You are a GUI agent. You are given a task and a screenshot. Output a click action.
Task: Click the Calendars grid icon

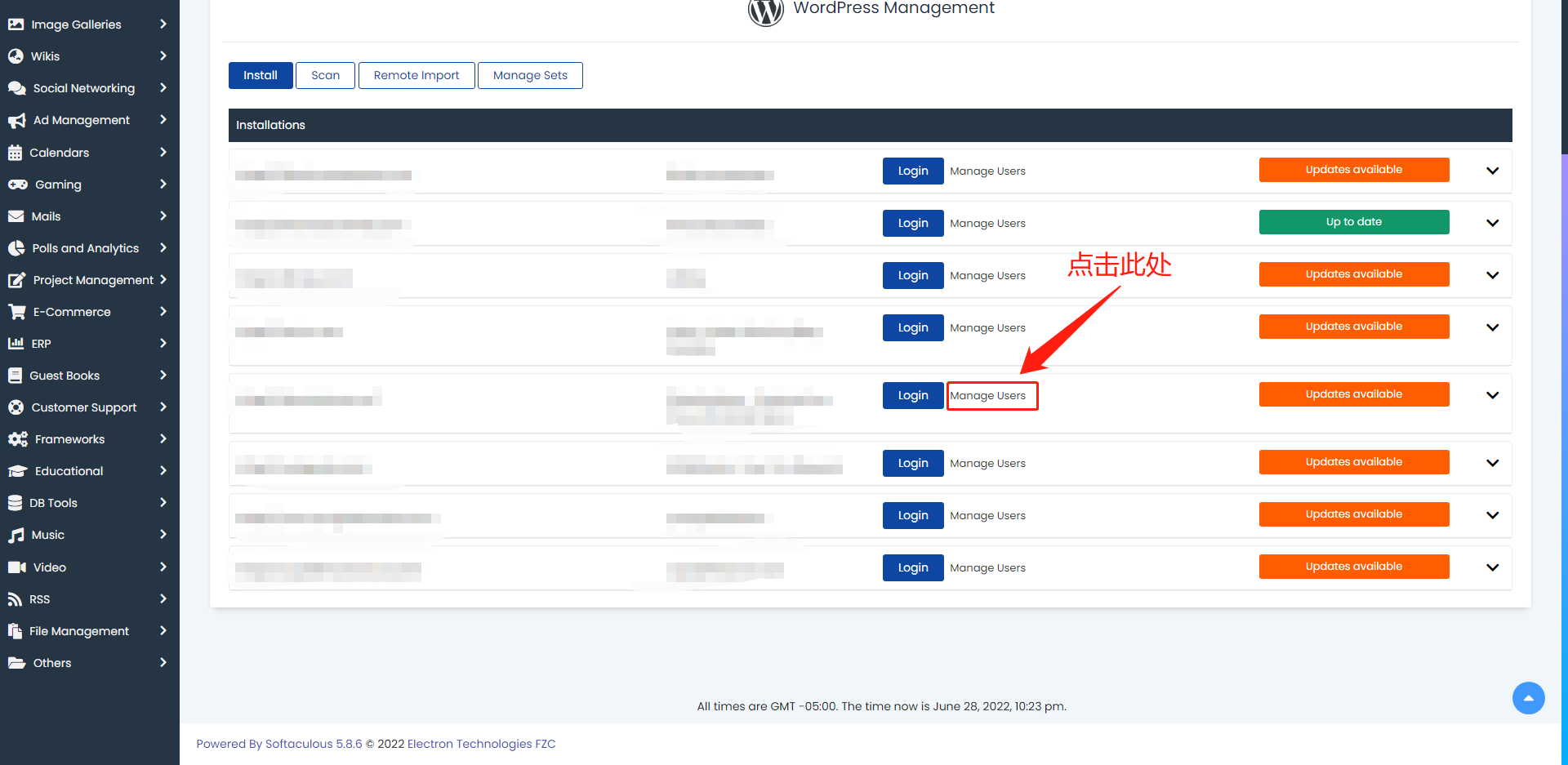(15, 153)
